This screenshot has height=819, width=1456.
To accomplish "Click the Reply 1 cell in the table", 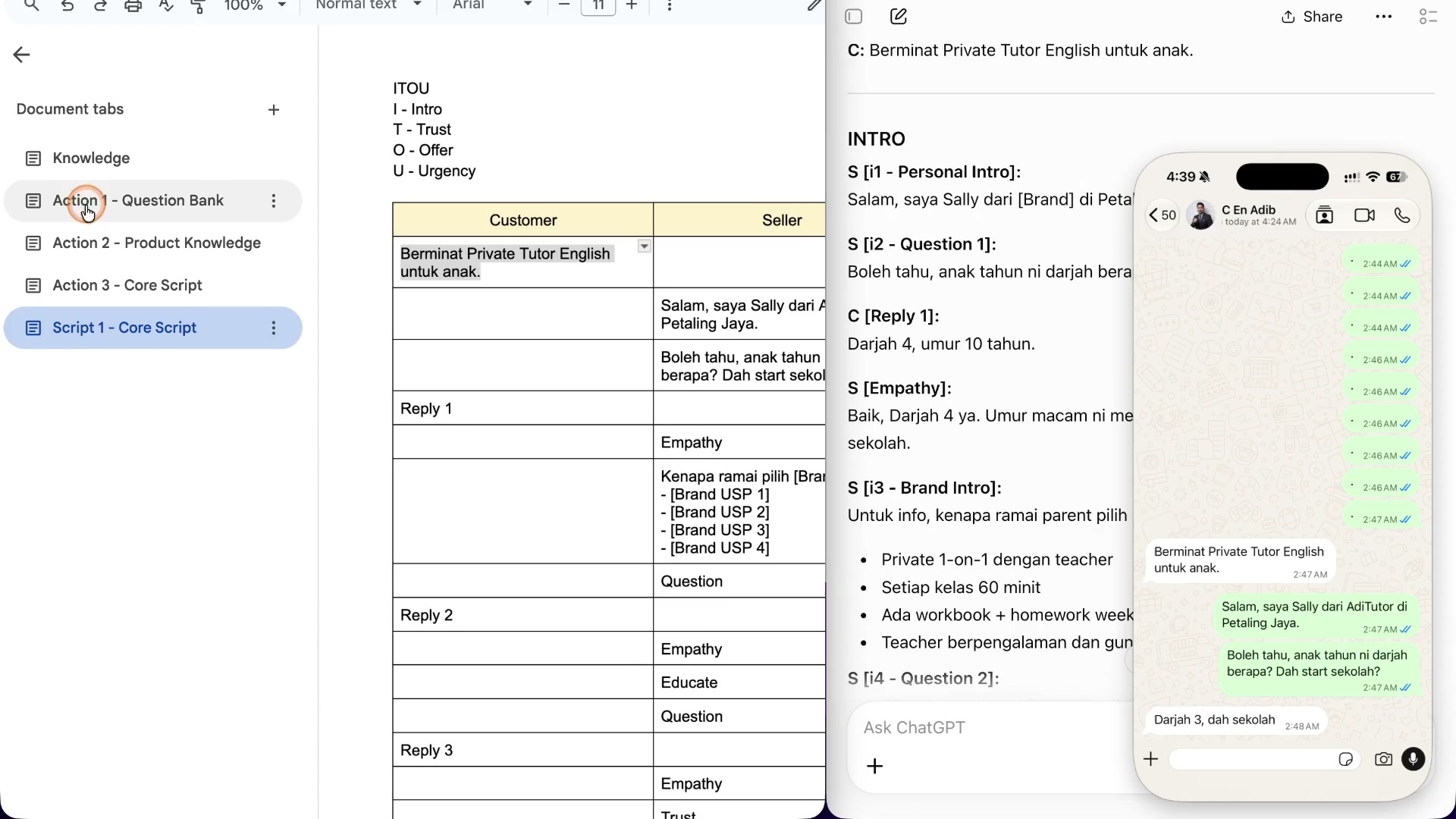I will 522,409.
